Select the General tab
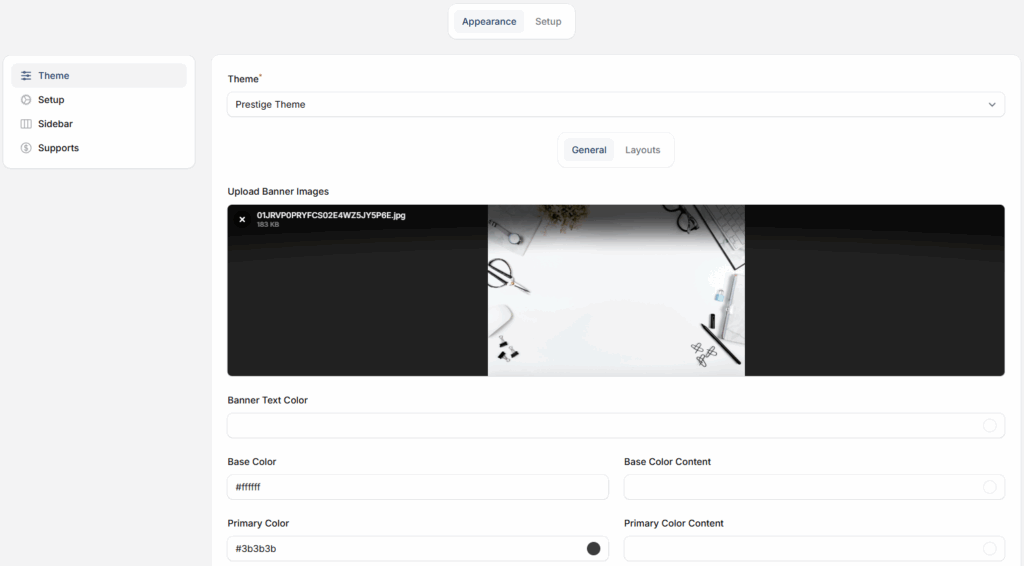Viewport: 1024px width, 566px height. (589, 150)
